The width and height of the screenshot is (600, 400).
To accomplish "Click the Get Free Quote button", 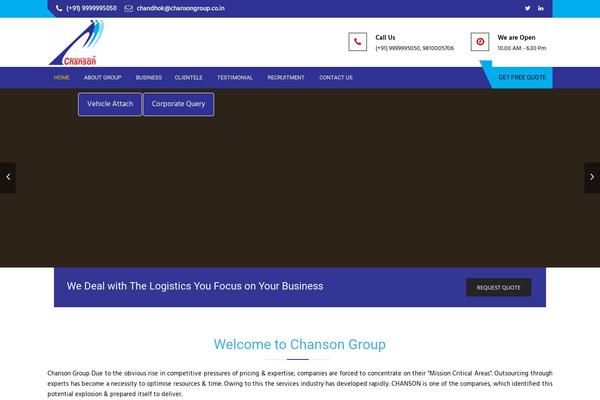I will click(522, 77).
